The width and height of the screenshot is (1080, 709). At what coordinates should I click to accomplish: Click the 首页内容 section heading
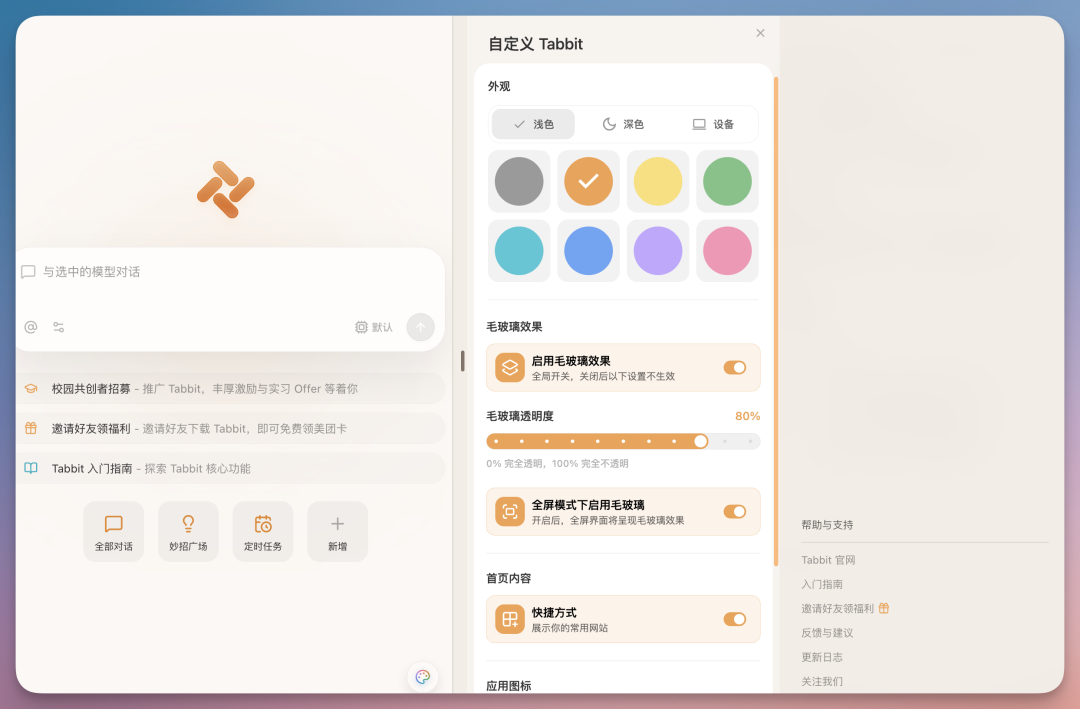click(508, 578)
